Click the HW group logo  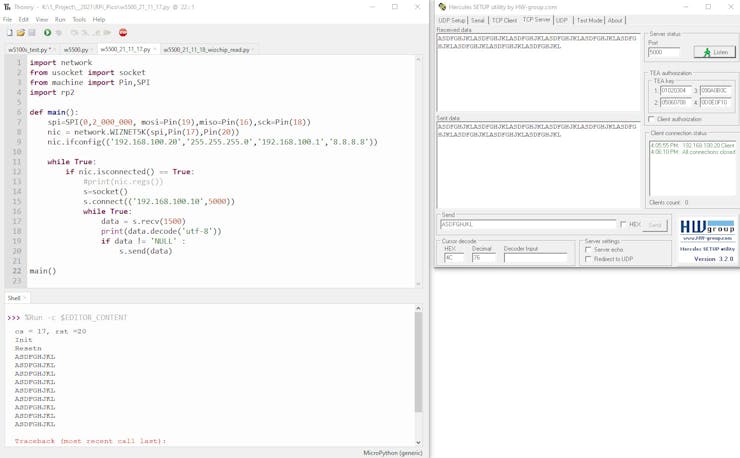coord(707,230)
